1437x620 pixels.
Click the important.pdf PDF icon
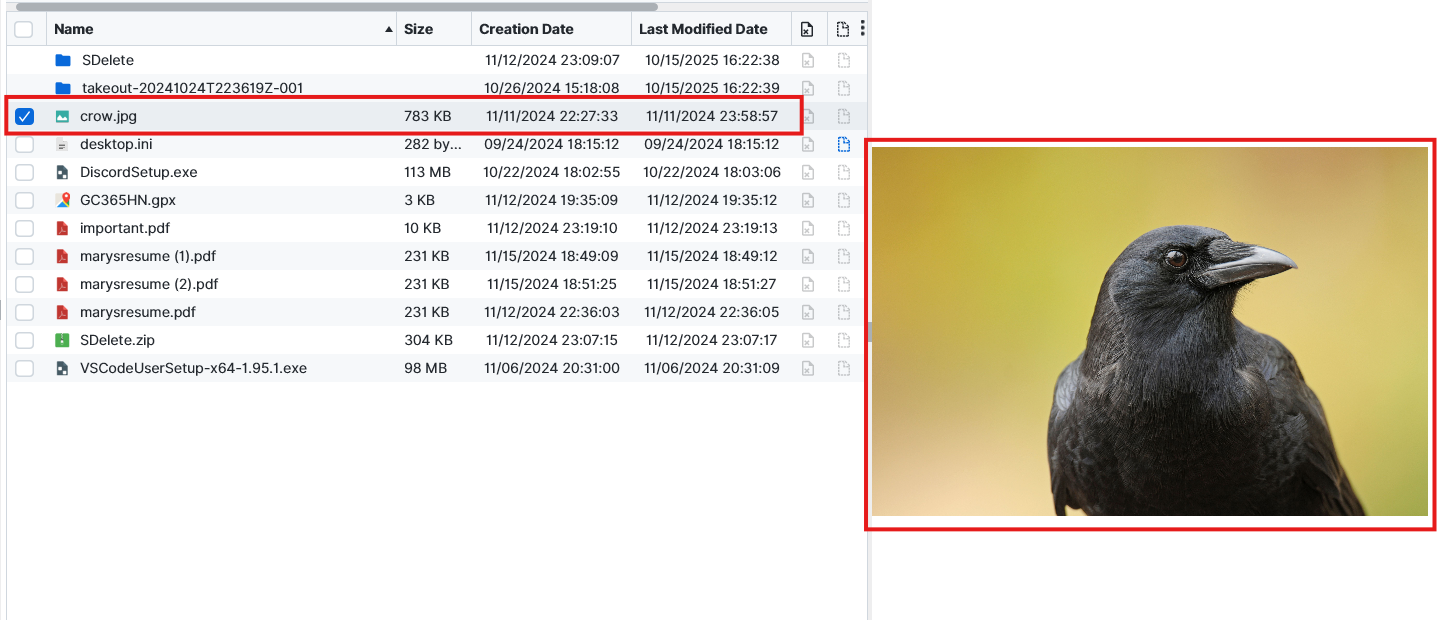pos(62,228)
